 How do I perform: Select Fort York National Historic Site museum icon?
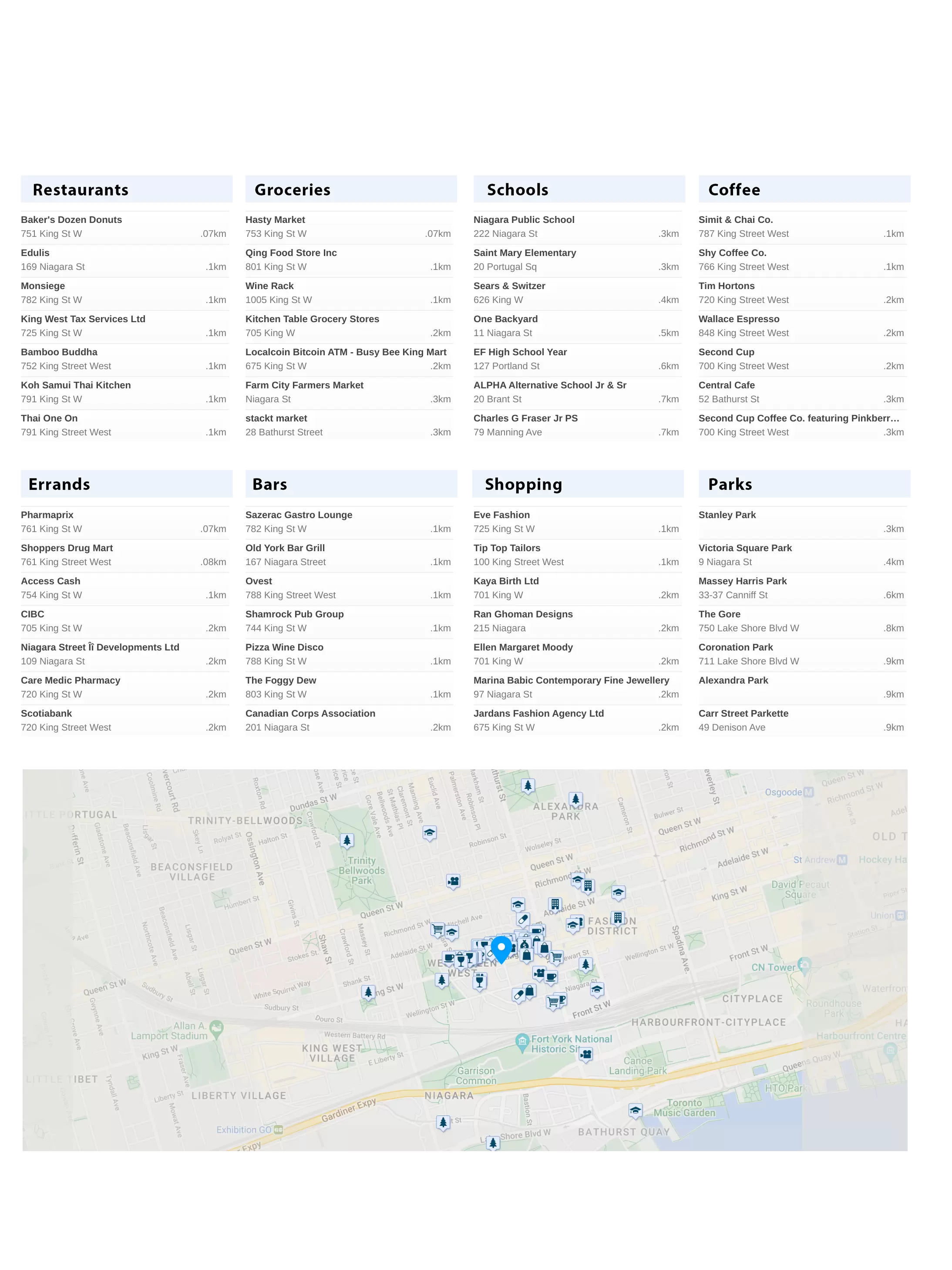click(x=522, y=1041)
